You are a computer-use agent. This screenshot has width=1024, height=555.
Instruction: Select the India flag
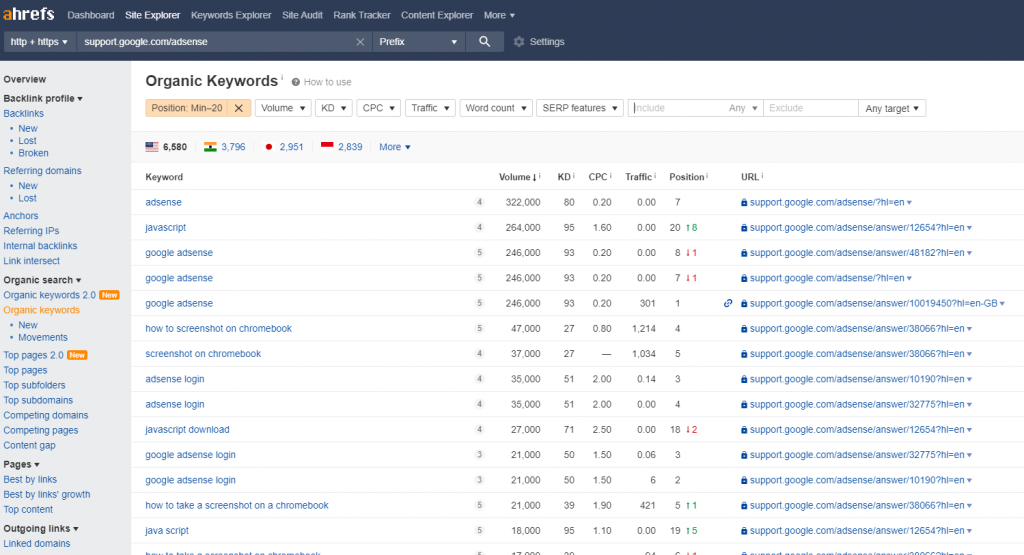210,147
